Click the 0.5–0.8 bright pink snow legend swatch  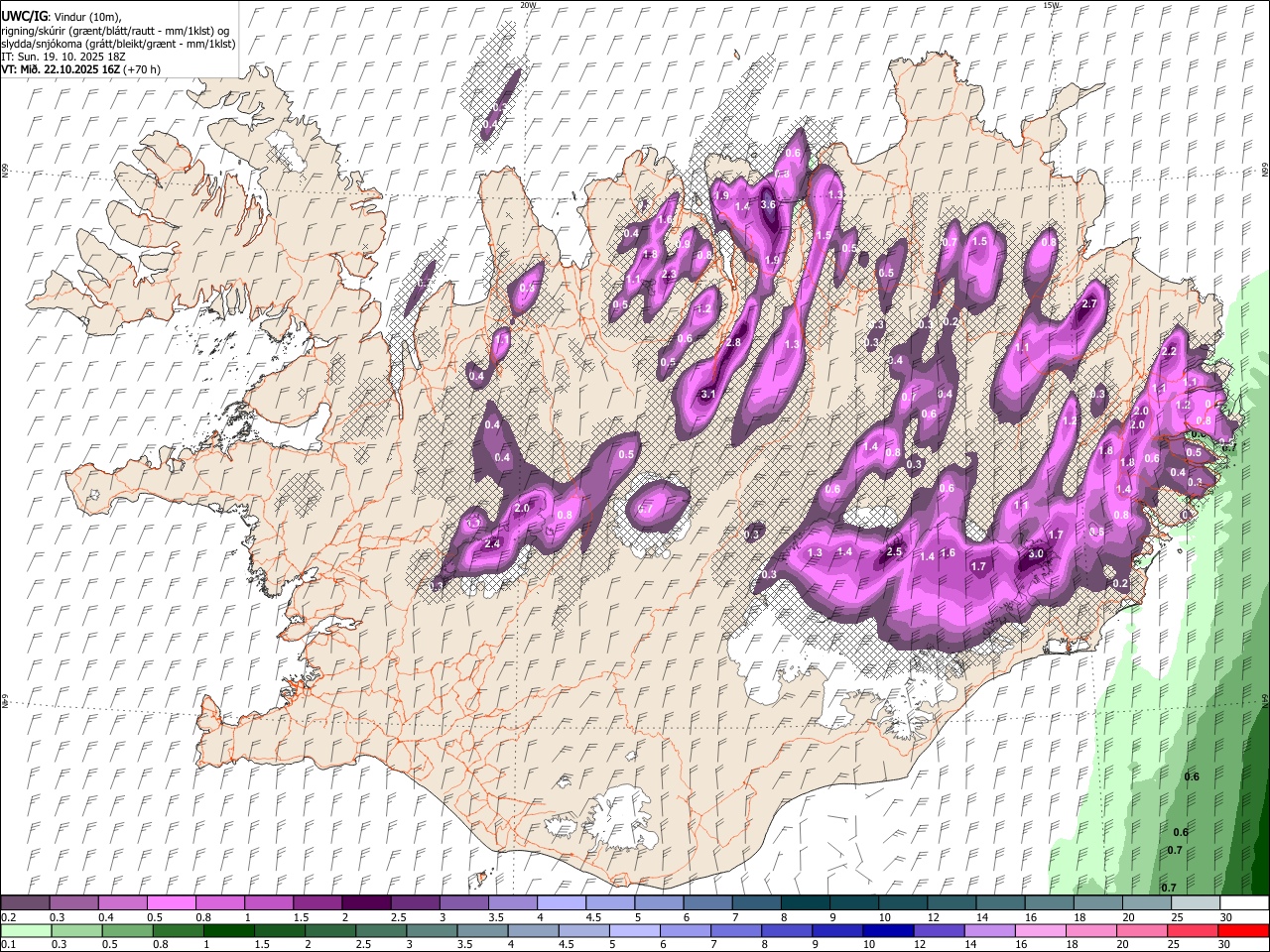coord(172,903)
